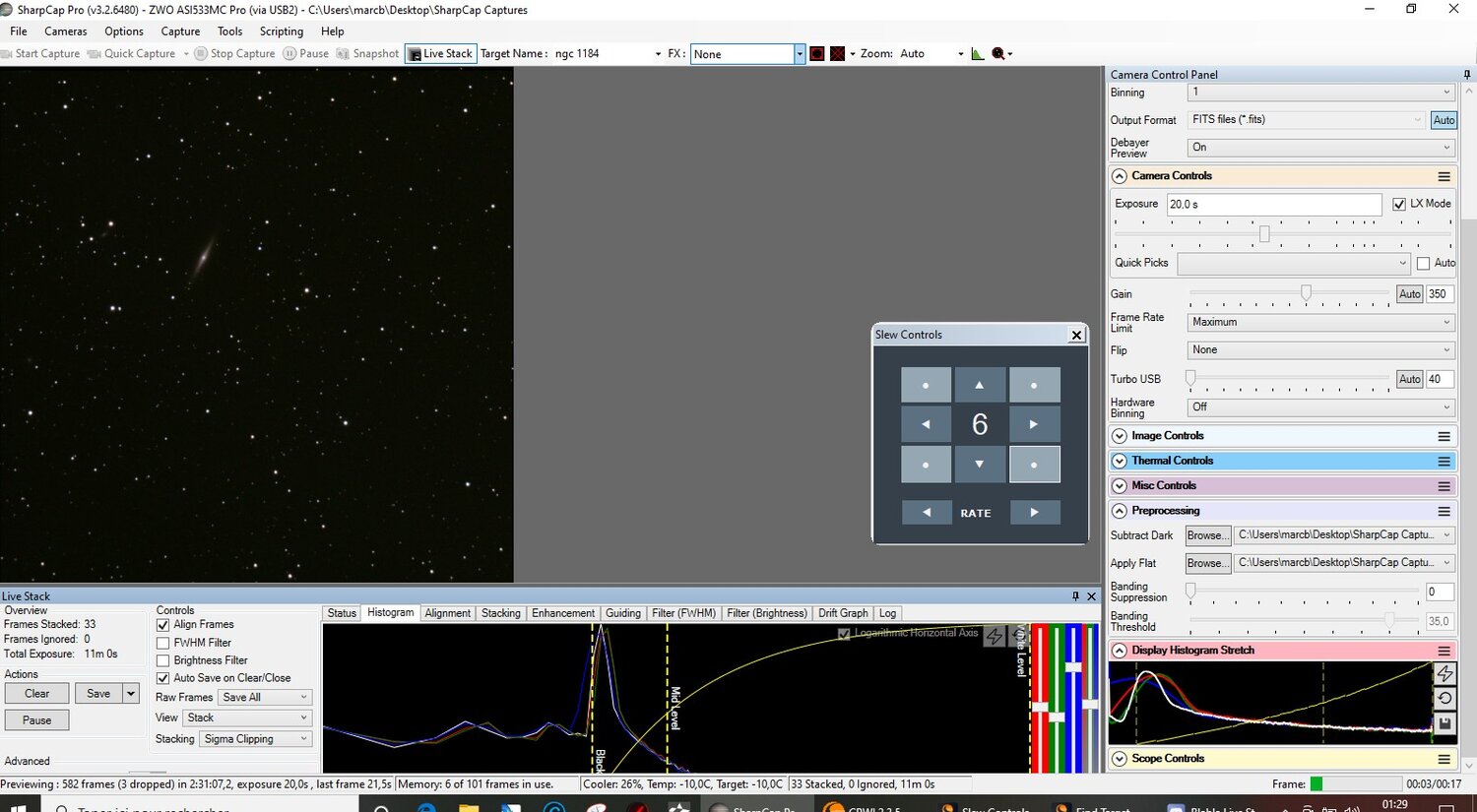The width and height of the screenshot is (1477, 812).
Task: Click the Clear button in Live Stack
Action: pyautogui.click(x=37, y=694)
